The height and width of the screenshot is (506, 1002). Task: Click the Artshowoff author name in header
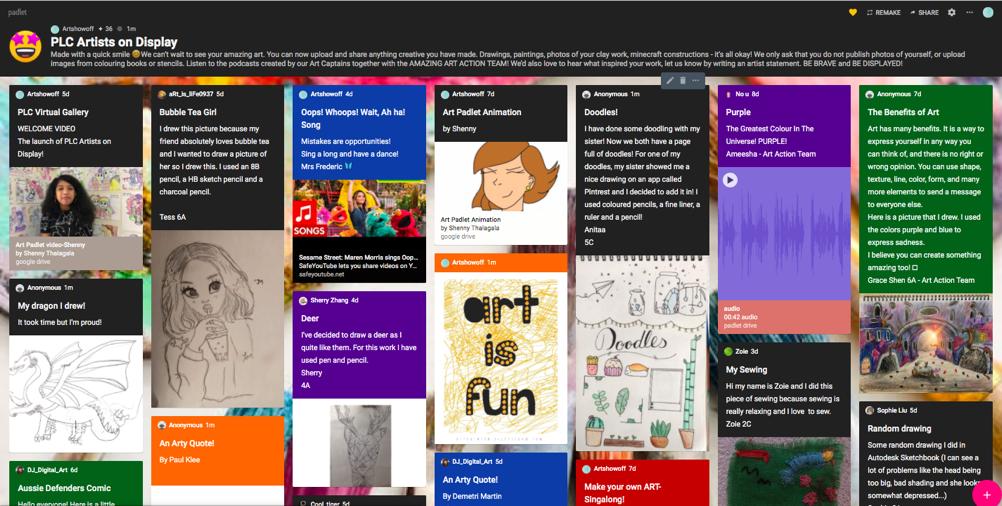[x=78, y=29]
